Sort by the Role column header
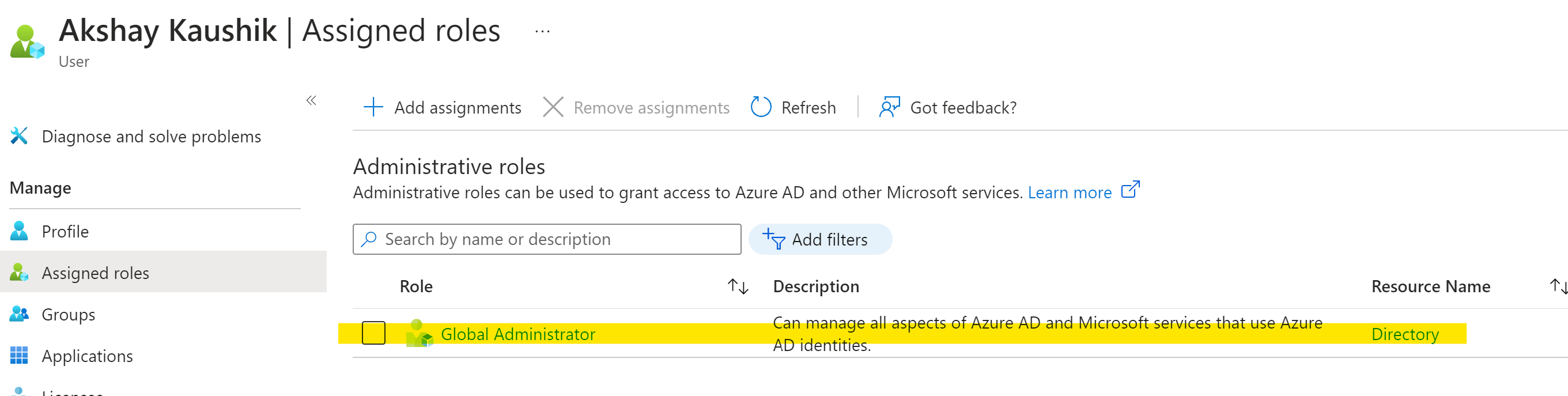The image size is (1568, 396). (415, 286)
